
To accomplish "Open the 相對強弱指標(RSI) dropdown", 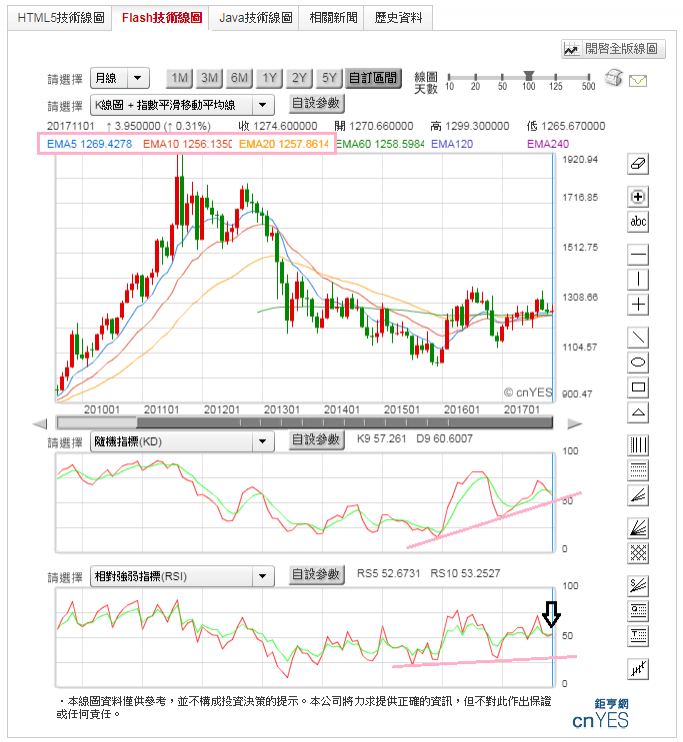I will [181, 576].
